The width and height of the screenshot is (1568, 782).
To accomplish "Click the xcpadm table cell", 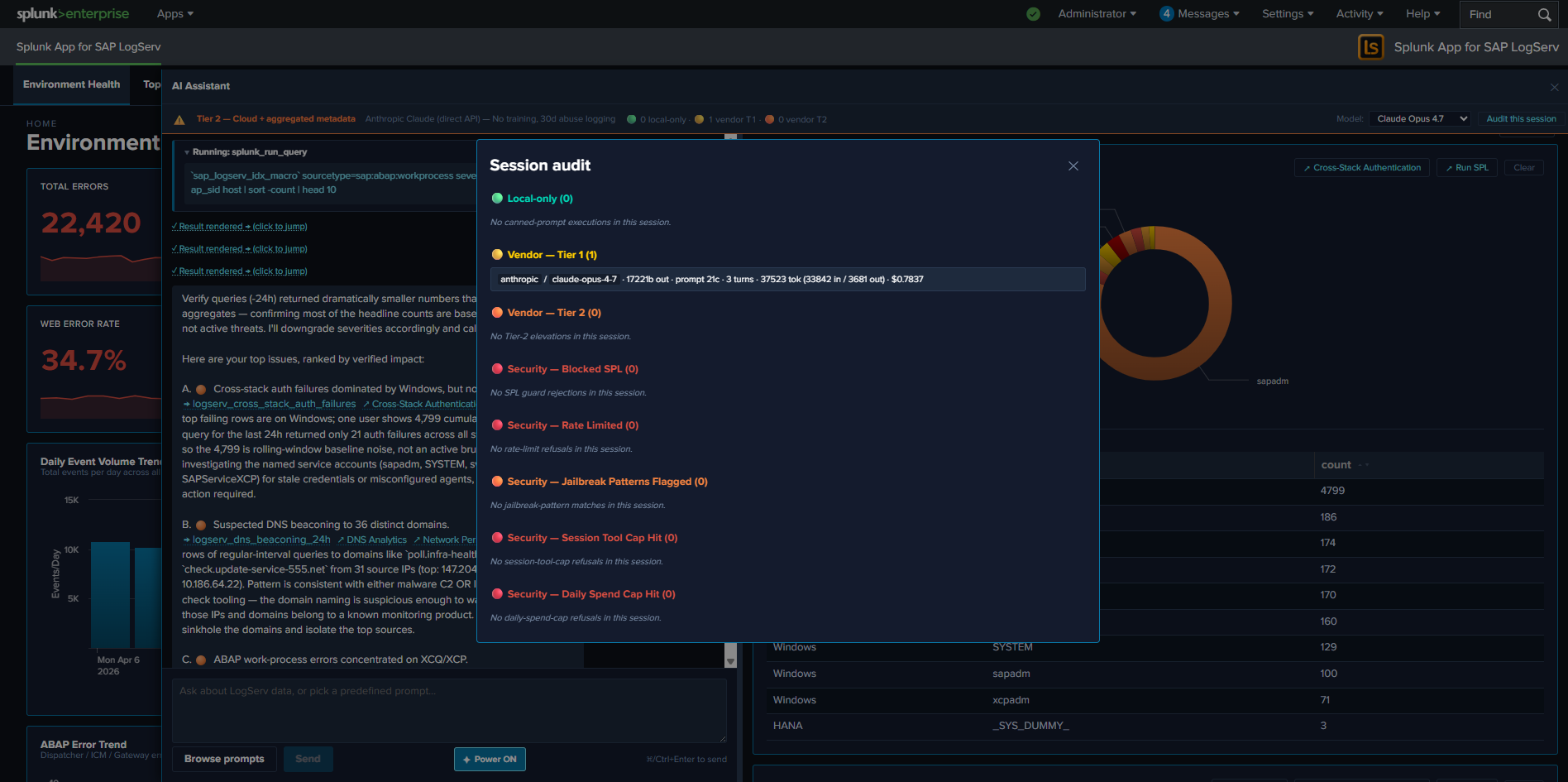I will [1011, 700].
